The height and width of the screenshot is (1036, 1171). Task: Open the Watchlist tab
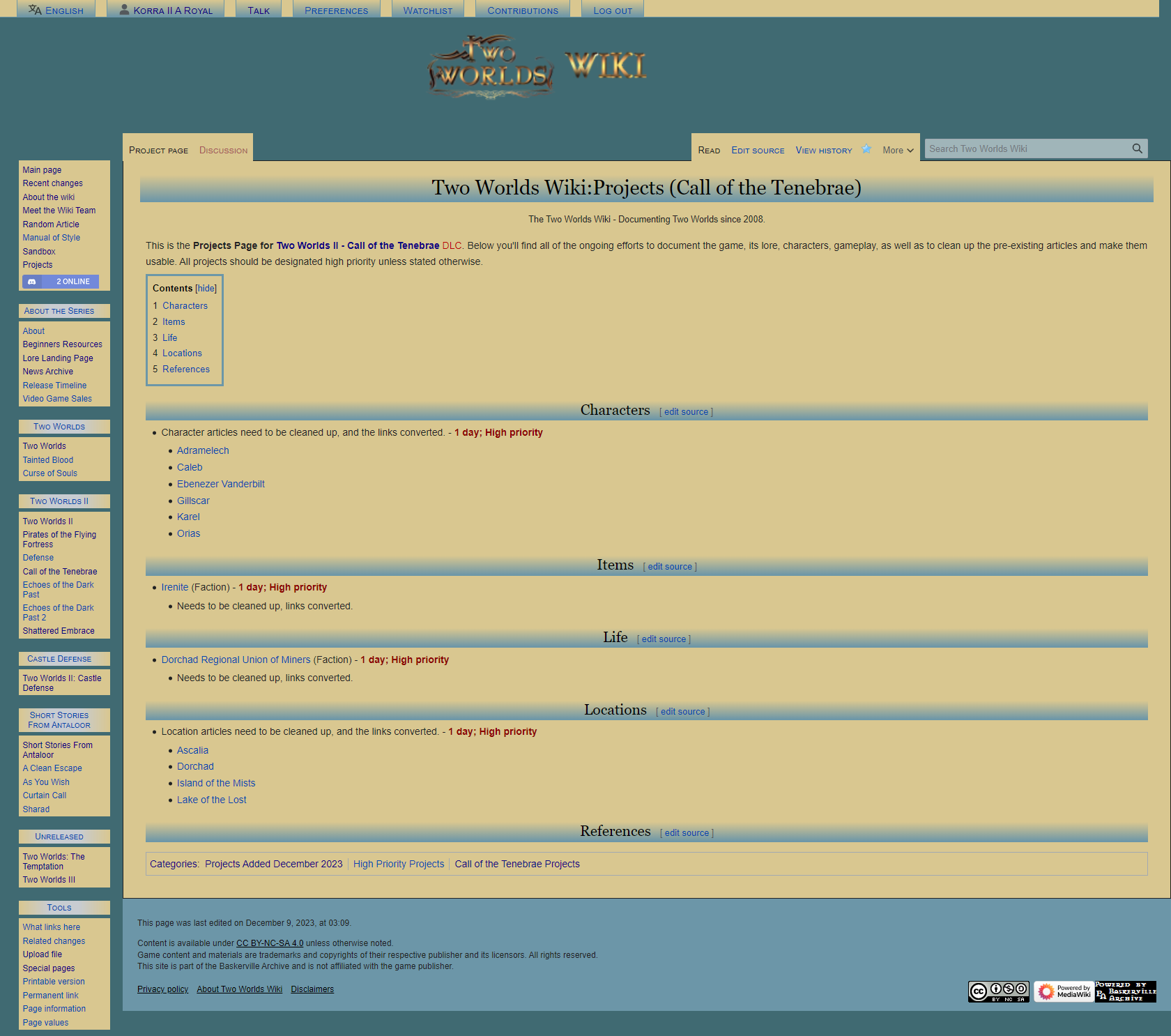[428, 10]
